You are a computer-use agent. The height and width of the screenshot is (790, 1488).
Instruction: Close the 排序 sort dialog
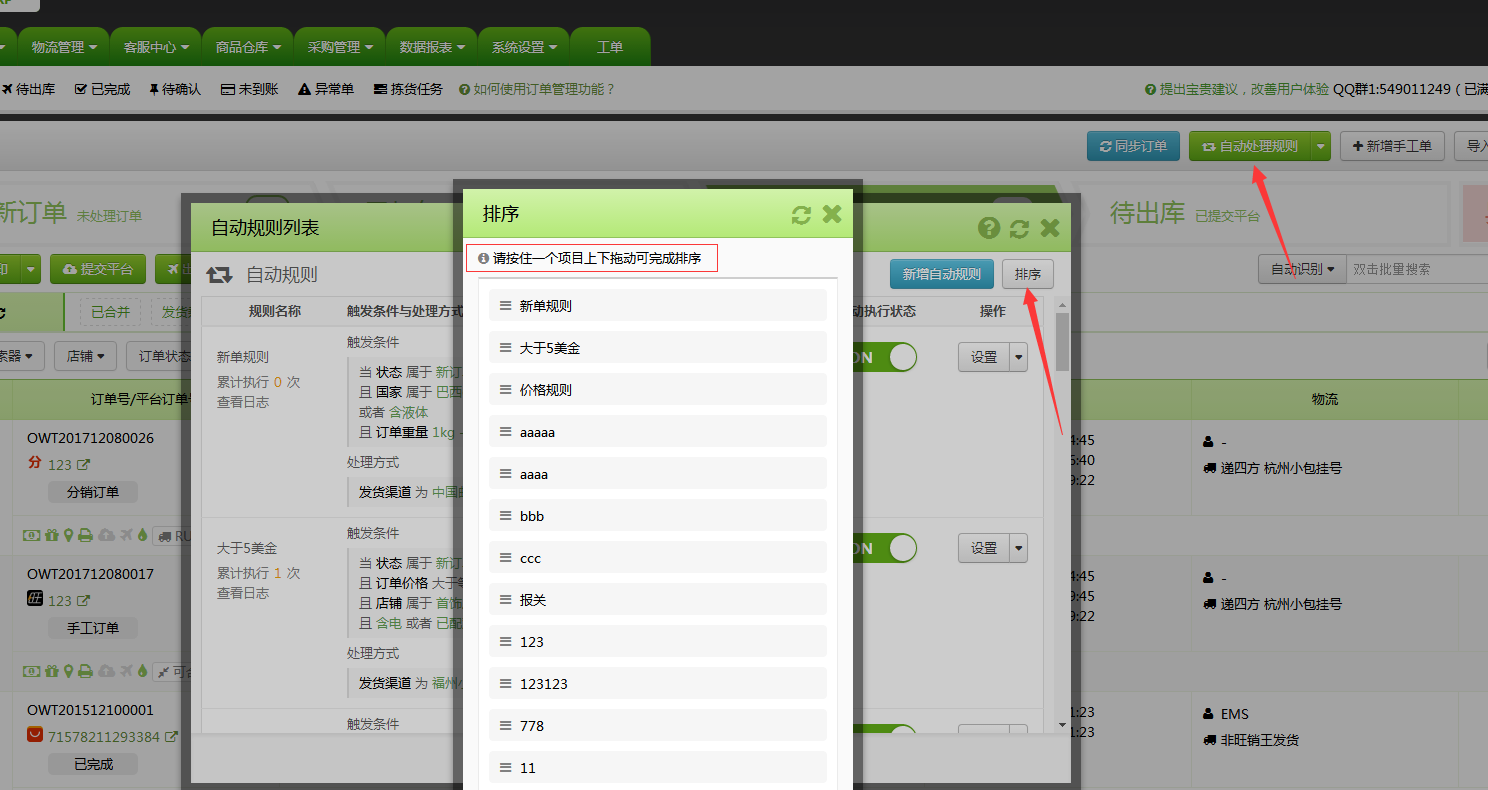(x=832, y=214)
